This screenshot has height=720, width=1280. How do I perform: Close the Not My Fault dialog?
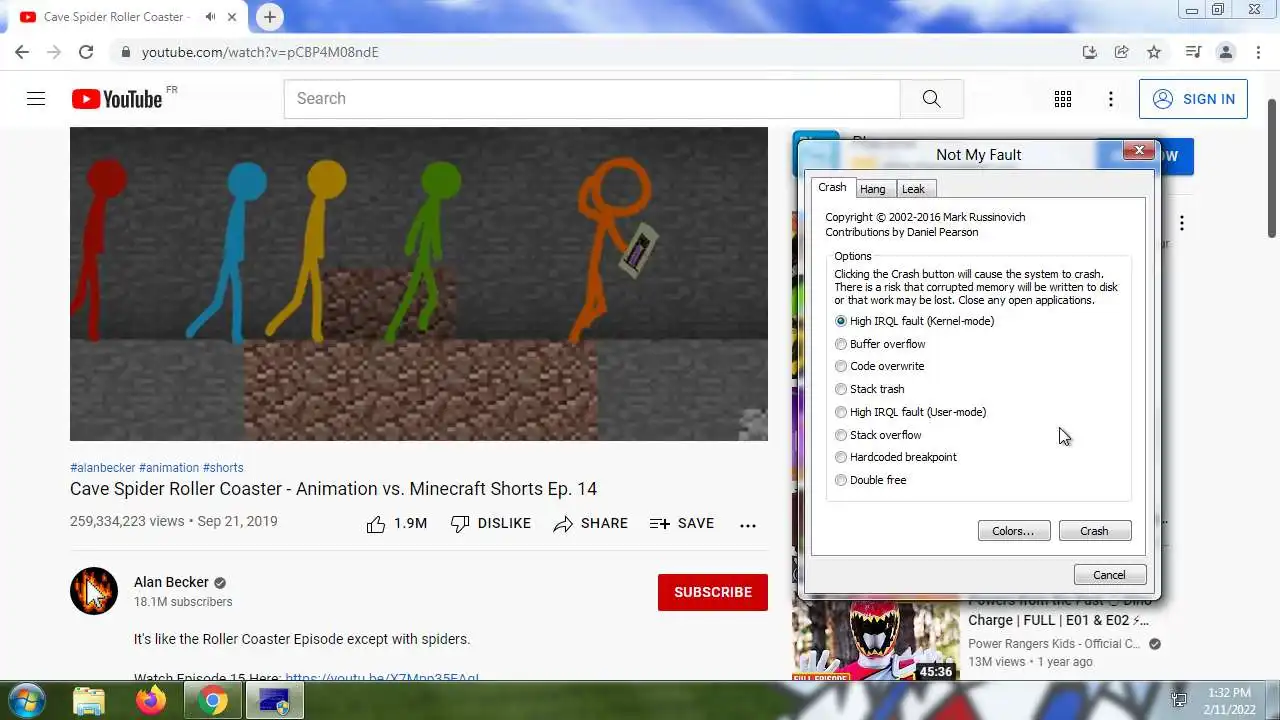click(1138, 151)
